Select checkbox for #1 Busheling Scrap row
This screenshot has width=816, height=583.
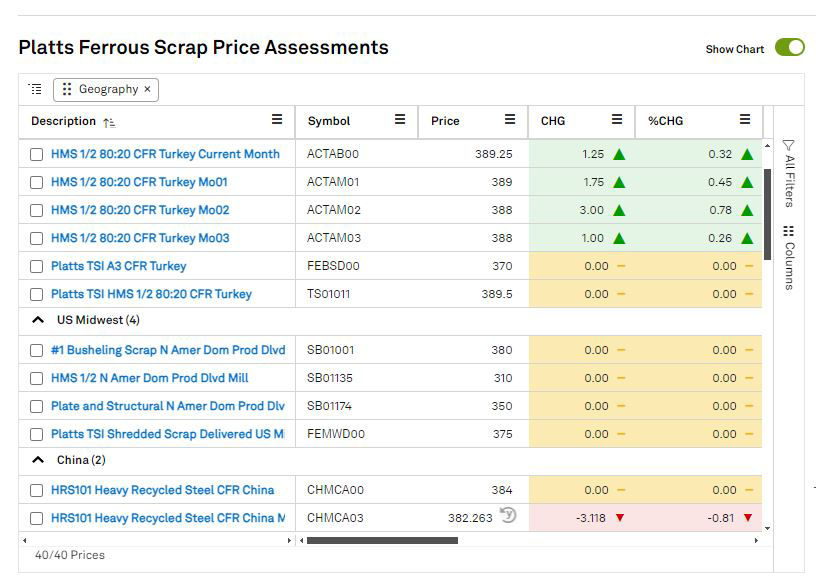37,351
